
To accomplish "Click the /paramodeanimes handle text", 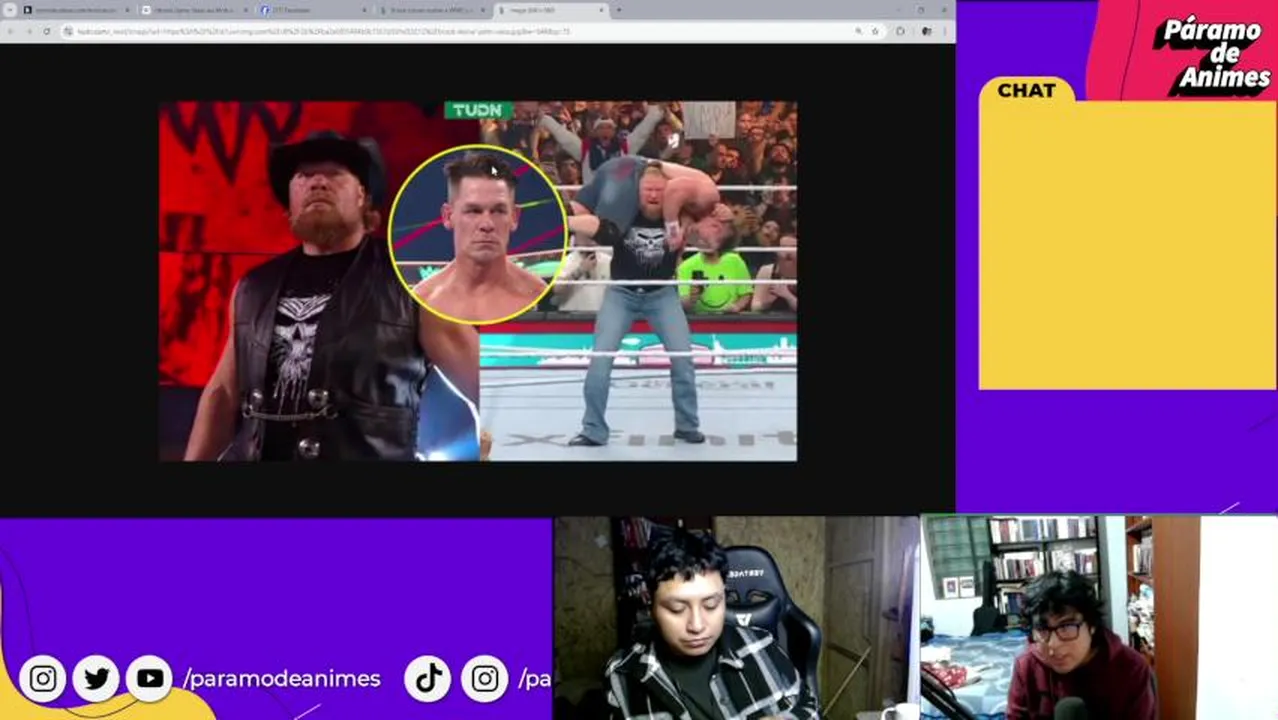I will [x=282, y=679].
